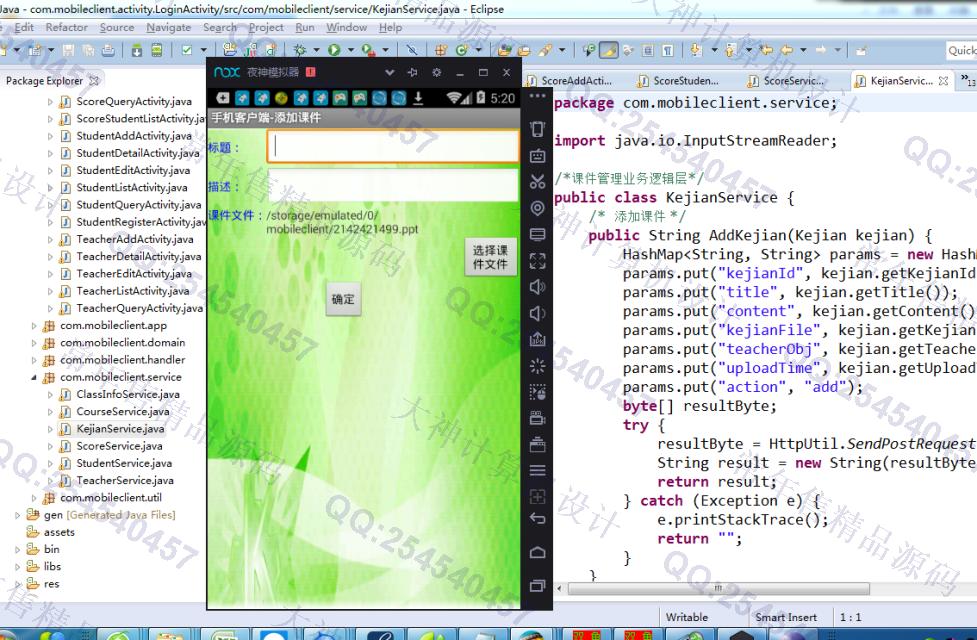Click the Back navigation arrow icon
Viewport: 977px width, 640px height.
click(787, 50)
